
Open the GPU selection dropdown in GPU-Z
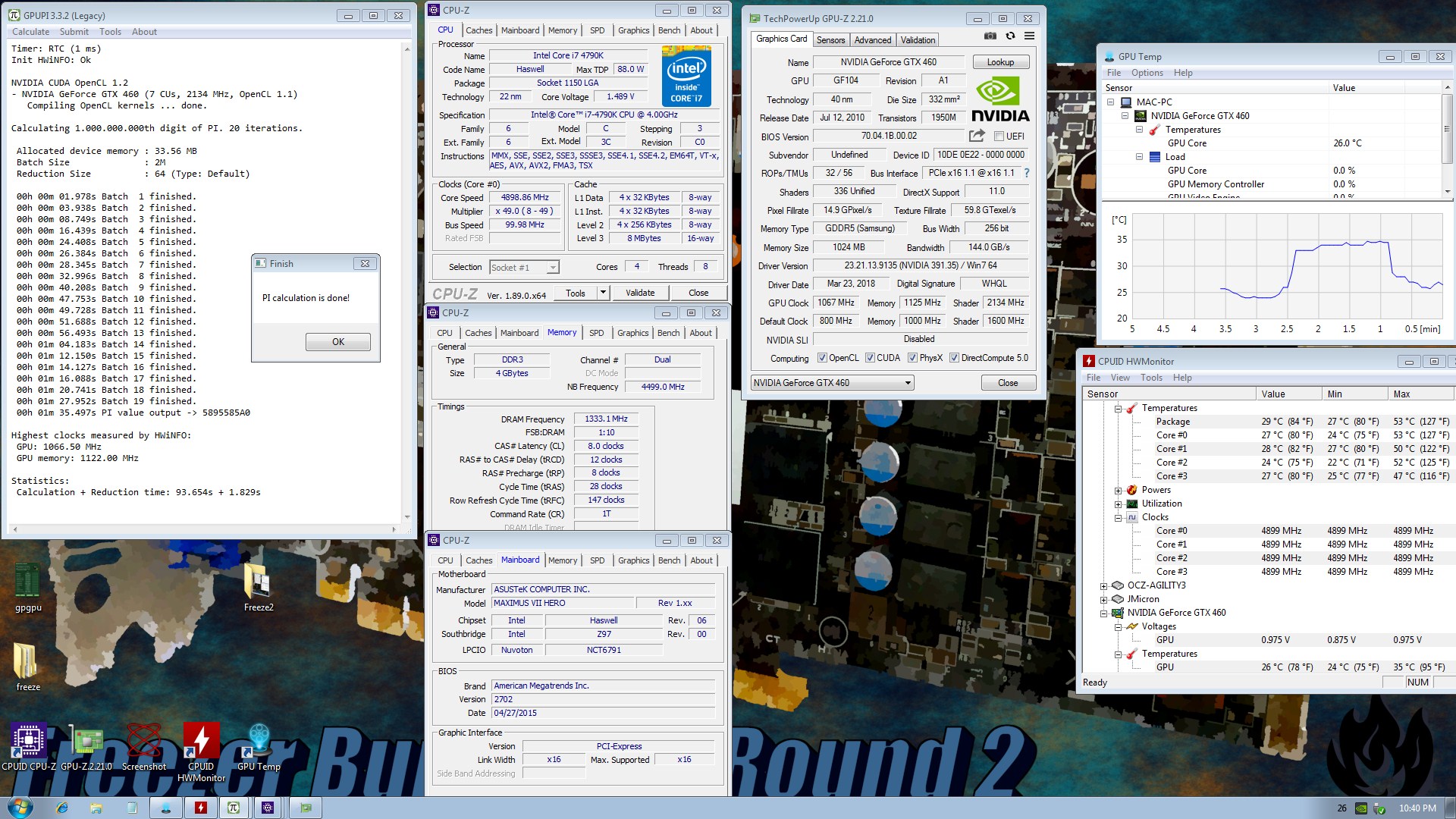832,383
